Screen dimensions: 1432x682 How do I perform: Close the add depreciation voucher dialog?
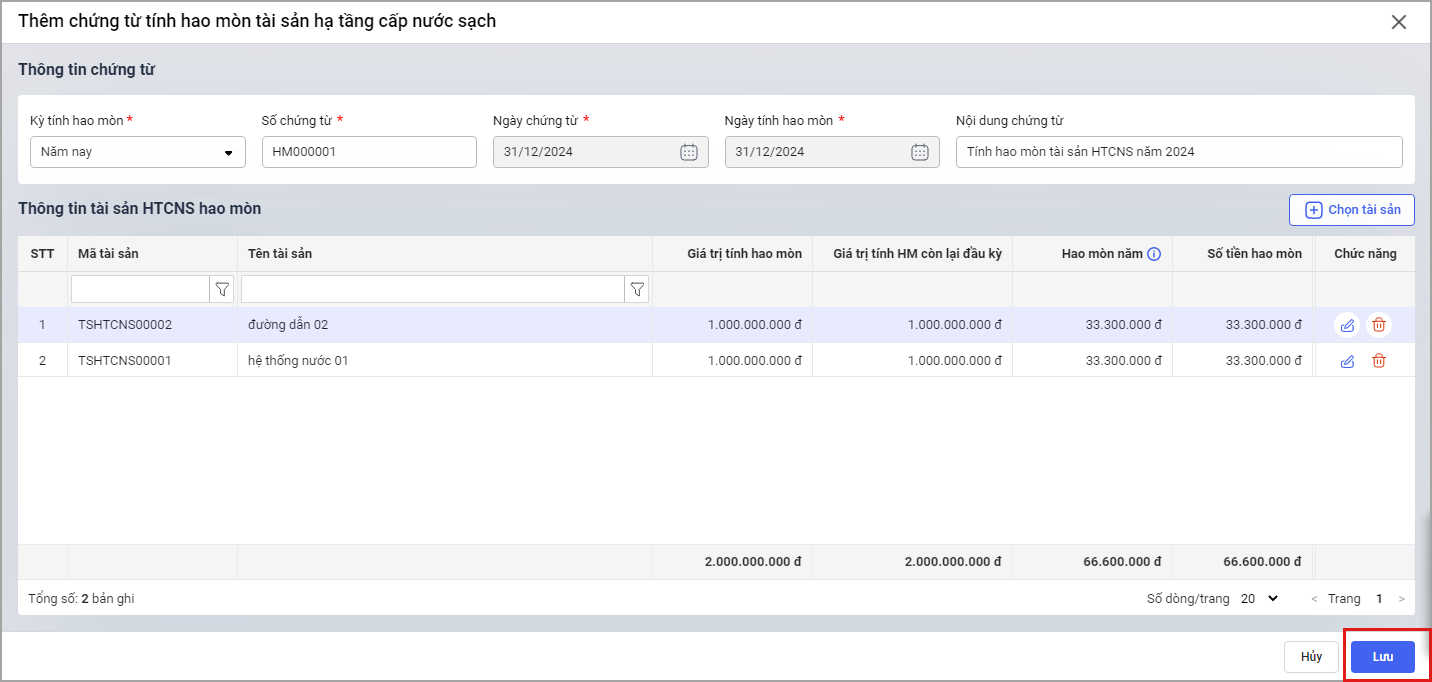click(x=1399, y=22)
